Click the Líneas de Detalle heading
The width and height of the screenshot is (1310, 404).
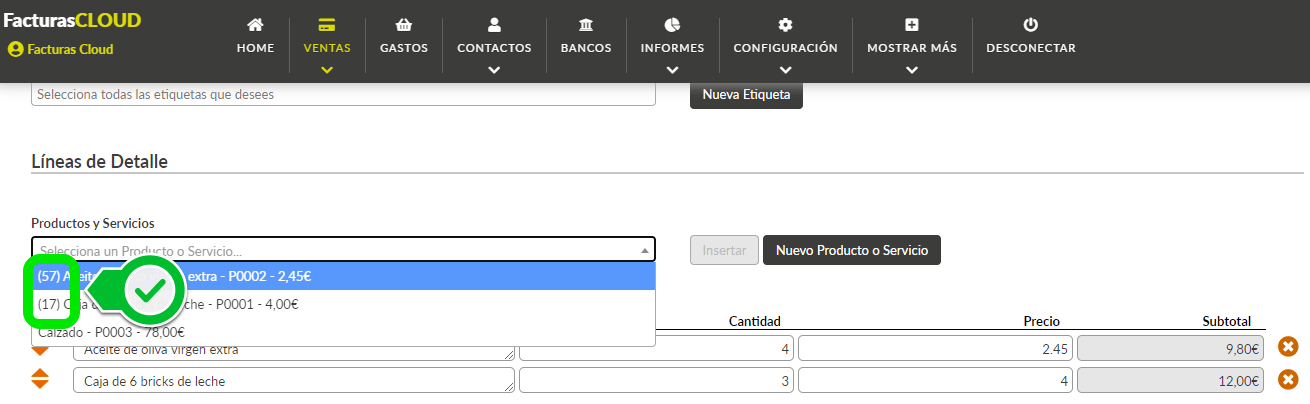pyautogui.click(x=99, y=160)
